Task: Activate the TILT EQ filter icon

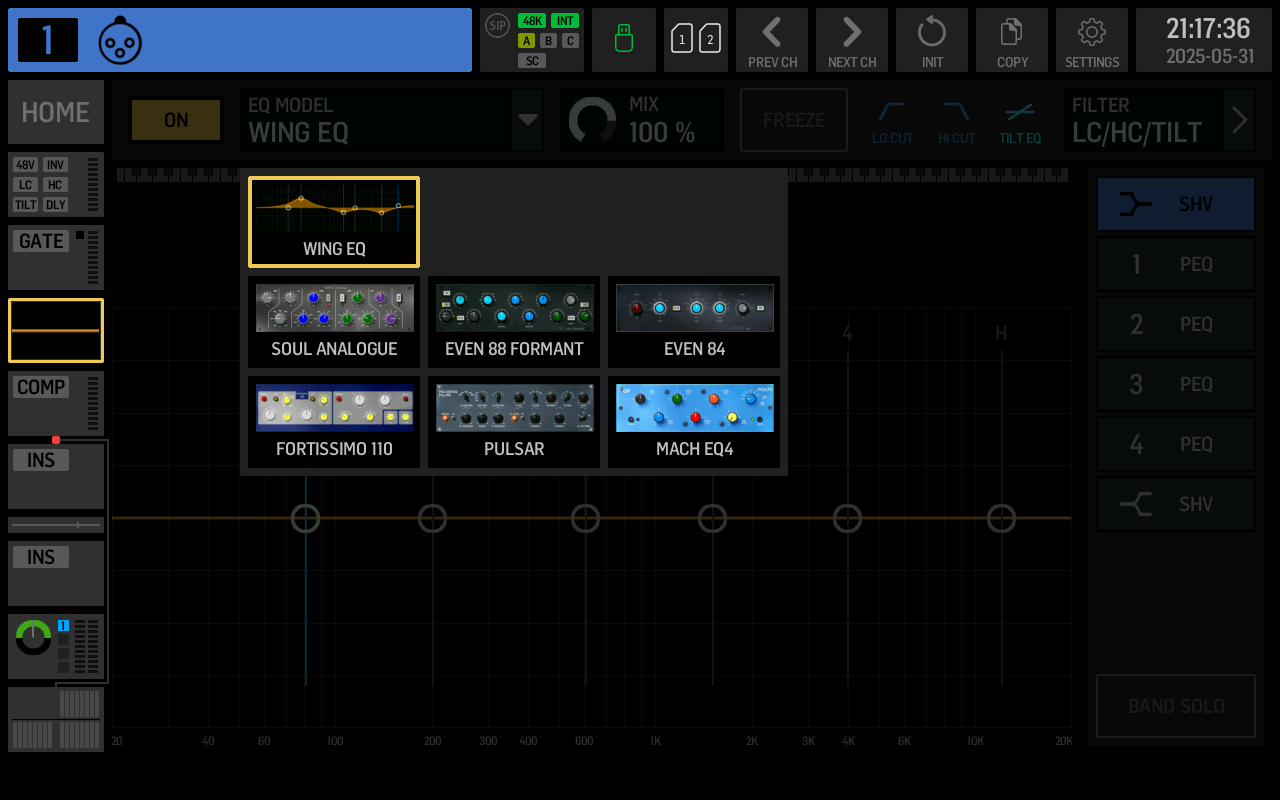Action: pos(1020,120)
